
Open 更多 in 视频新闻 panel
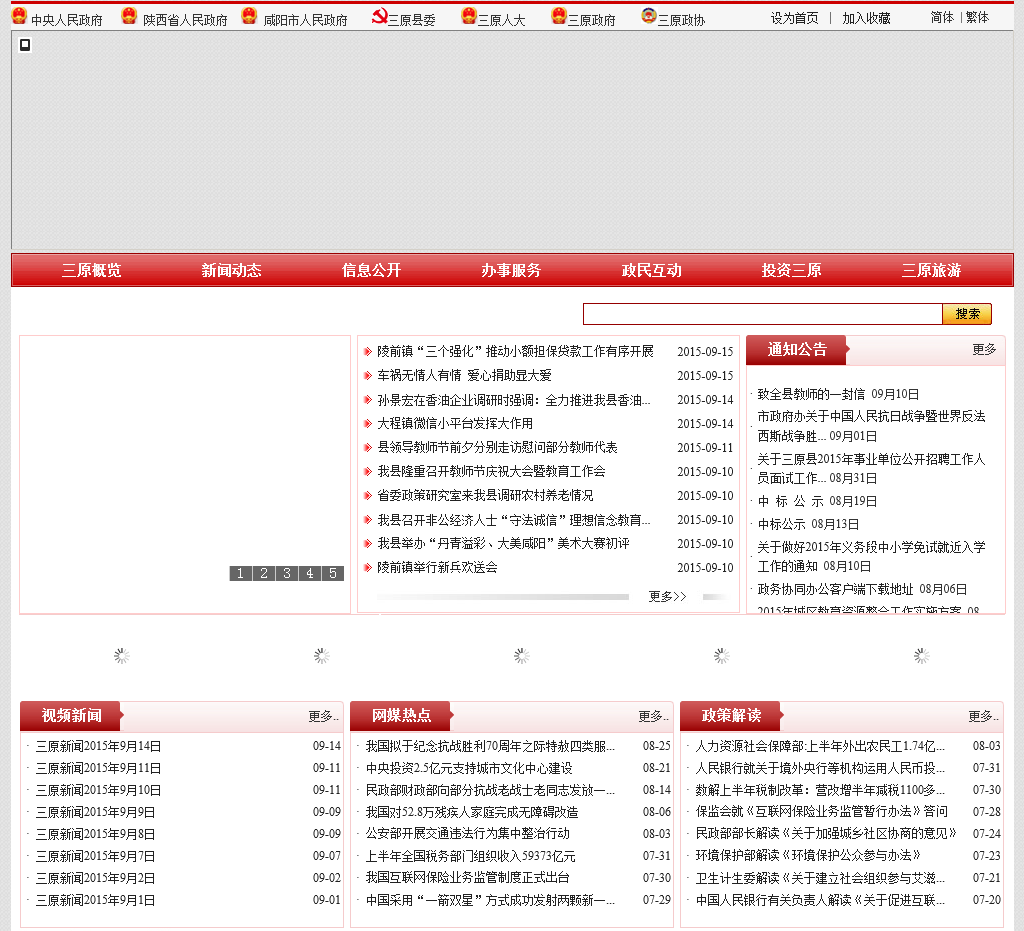point(323,716)
